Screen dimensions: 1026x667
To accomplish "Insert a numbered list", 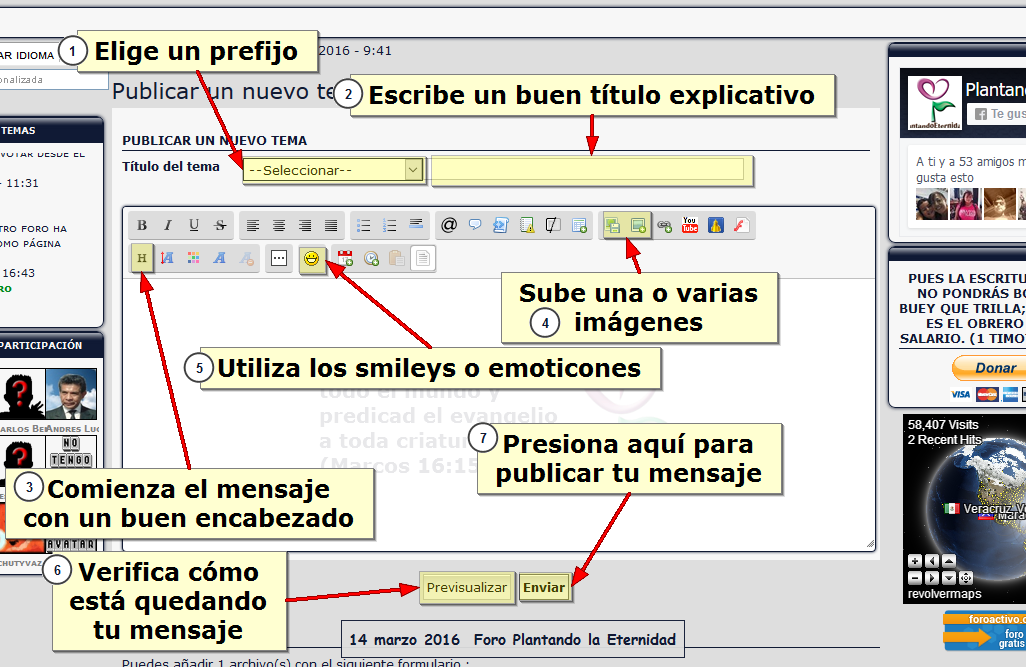I will point(390,226).
